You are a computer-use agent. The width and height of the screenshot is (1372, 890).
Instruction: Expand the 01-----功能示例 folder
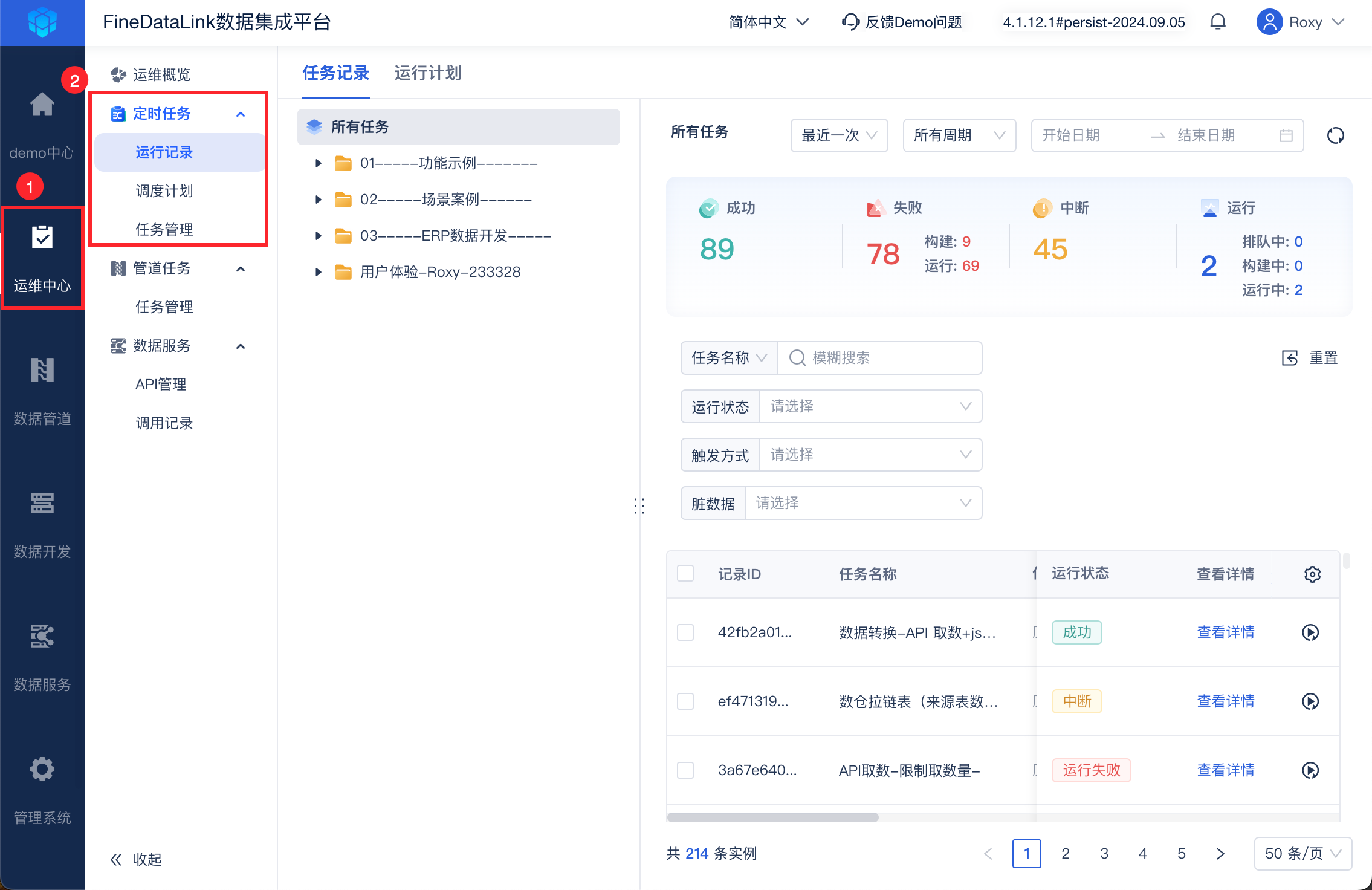[x=318, y=163]
